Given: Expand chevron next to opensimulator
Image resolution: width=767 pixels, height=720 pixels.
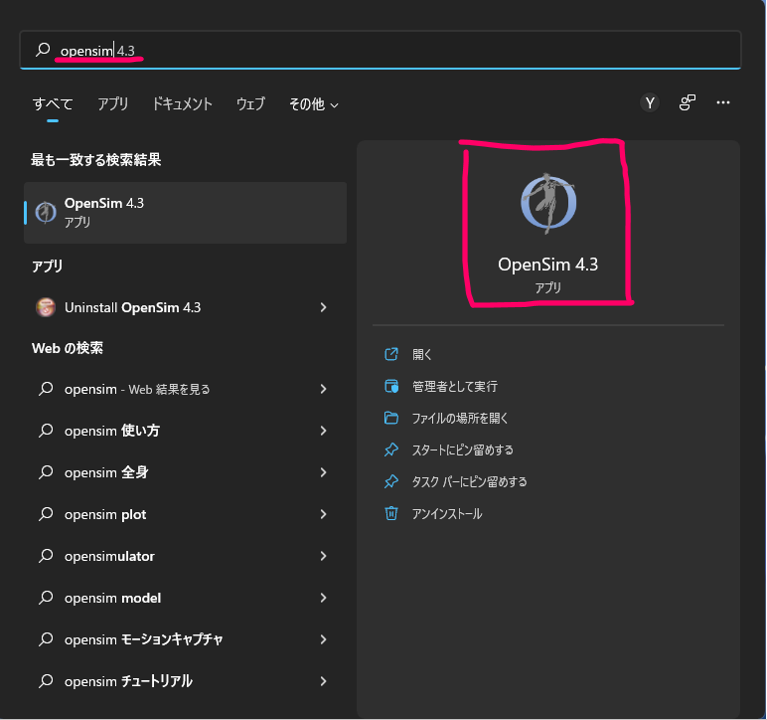Looking at the screenshot, I should pyautogui.click(x=323, y=556).
